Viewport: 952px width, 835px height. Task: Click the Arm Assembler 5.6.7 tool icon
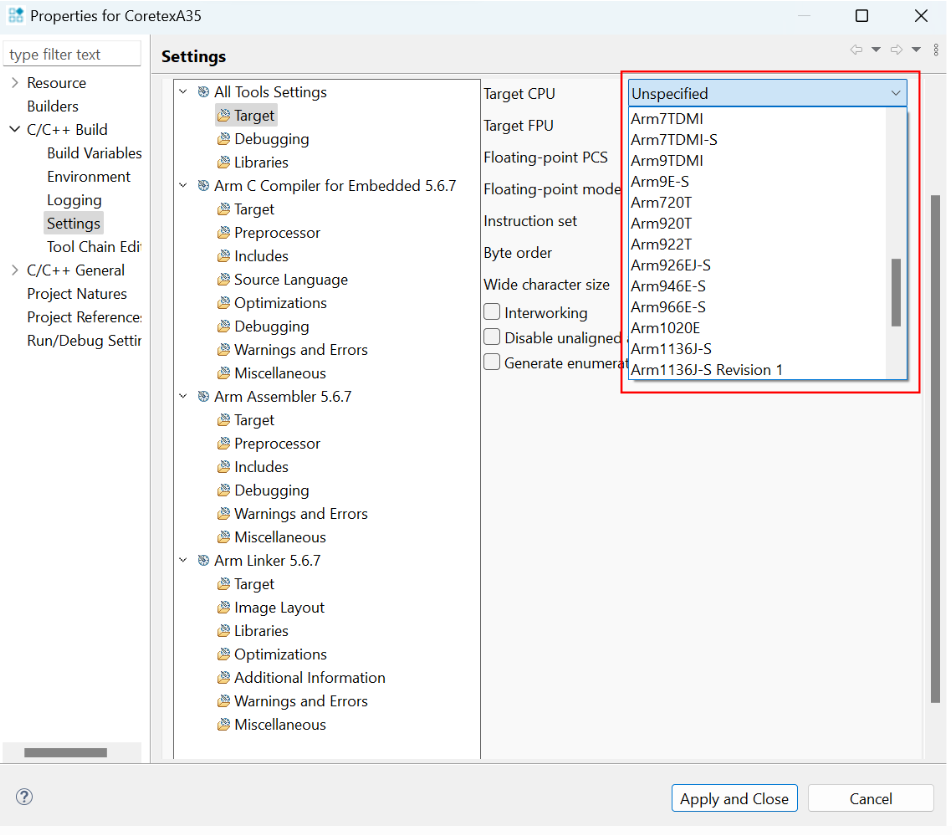[x=203, y=397]
